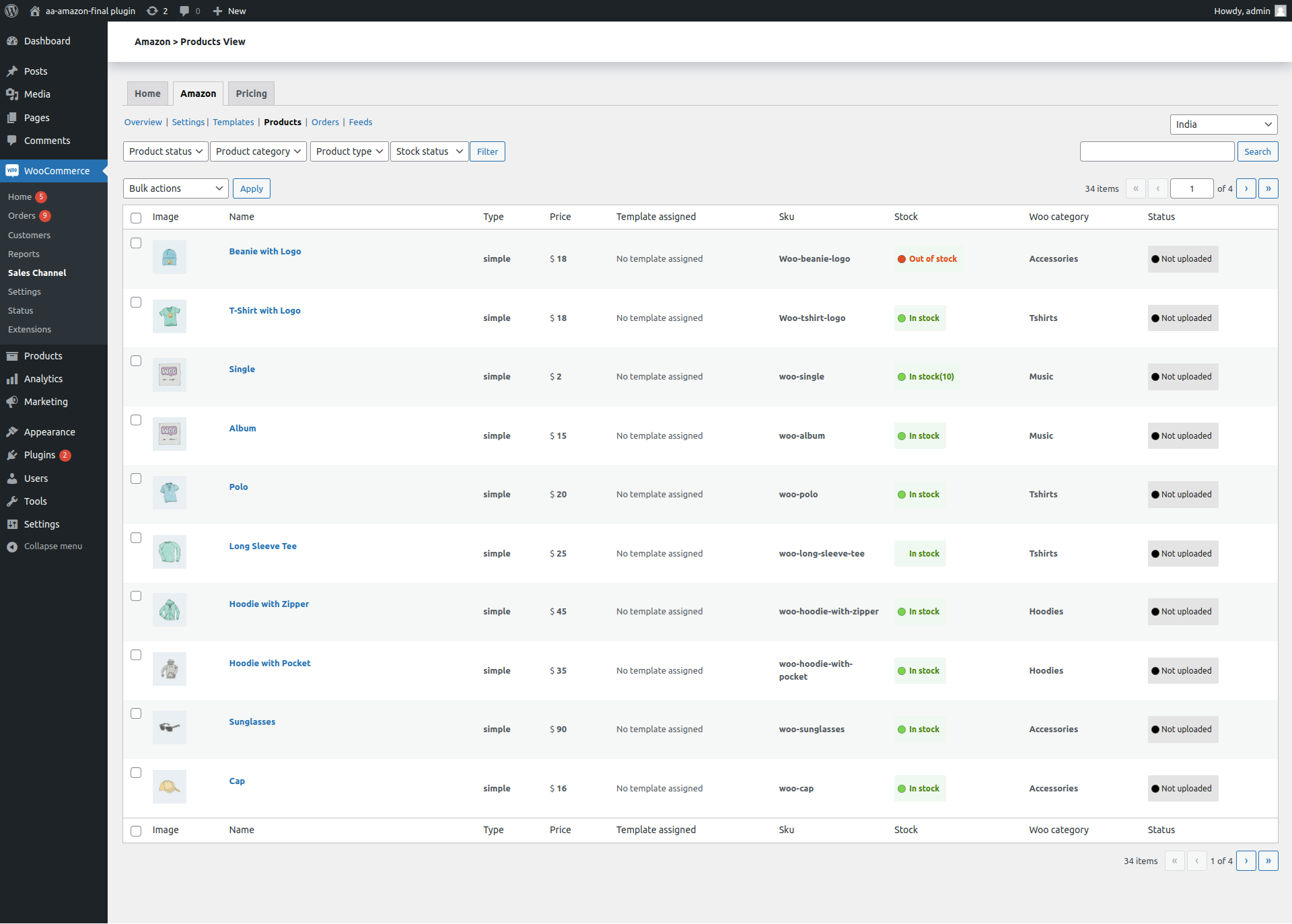Expand the Product category dropdown
The width and height of the screenshot is (1292, 924).
point(258,151)
